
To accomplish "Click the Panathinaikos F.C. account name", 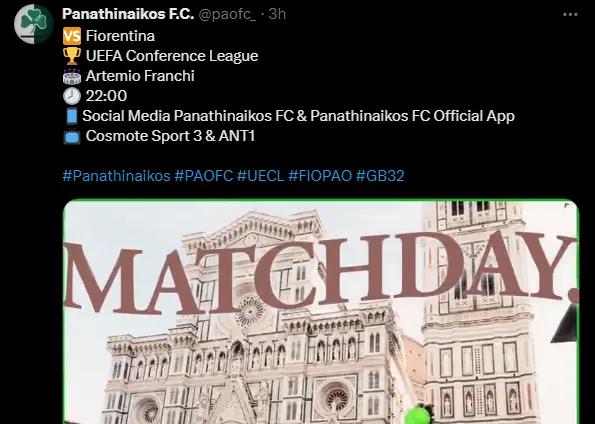I will click(x=128, y=14).
